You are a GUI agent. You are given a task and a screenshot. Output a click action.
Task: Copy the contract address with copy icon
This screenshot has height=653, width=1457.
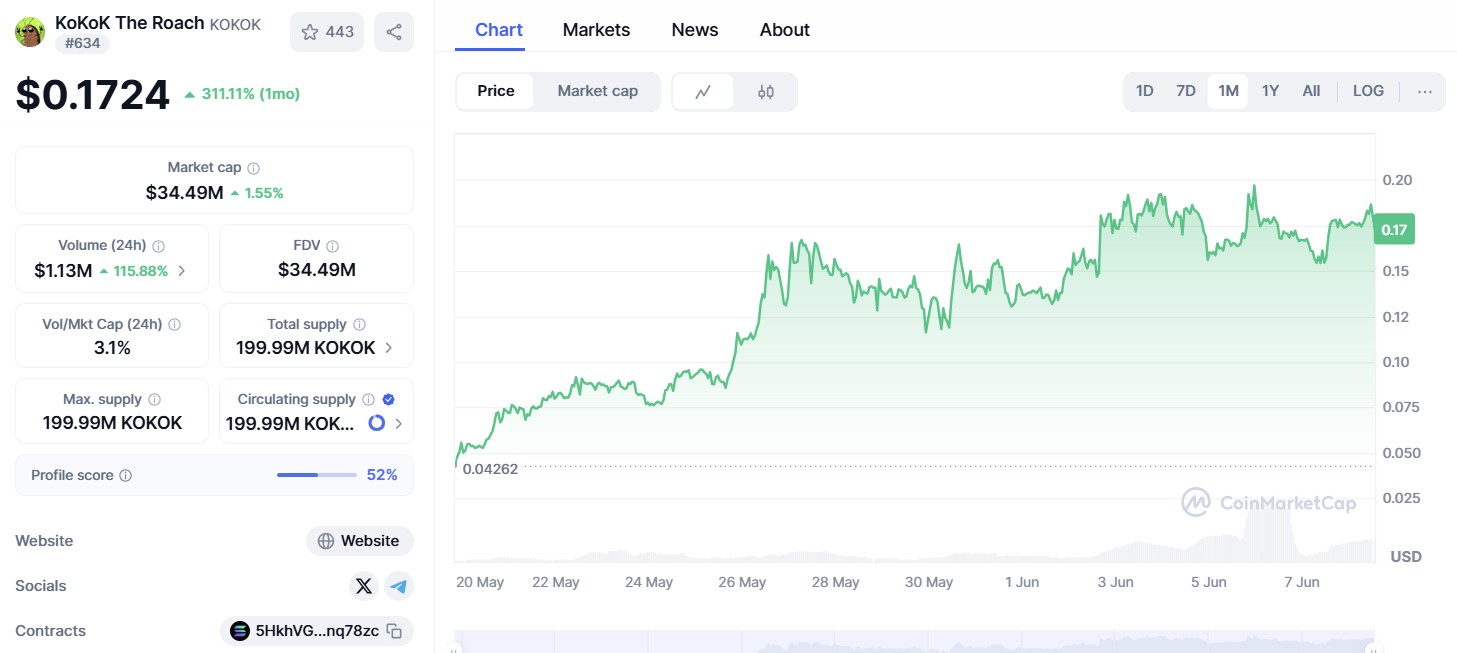click(x=395, y=631)
